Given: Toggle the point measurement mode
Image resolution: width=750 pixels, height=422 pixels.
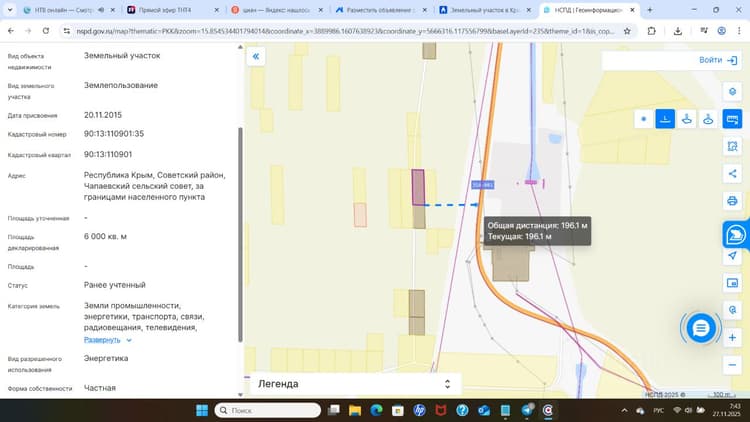Looking at the screenshot, I should pos(643,119).
